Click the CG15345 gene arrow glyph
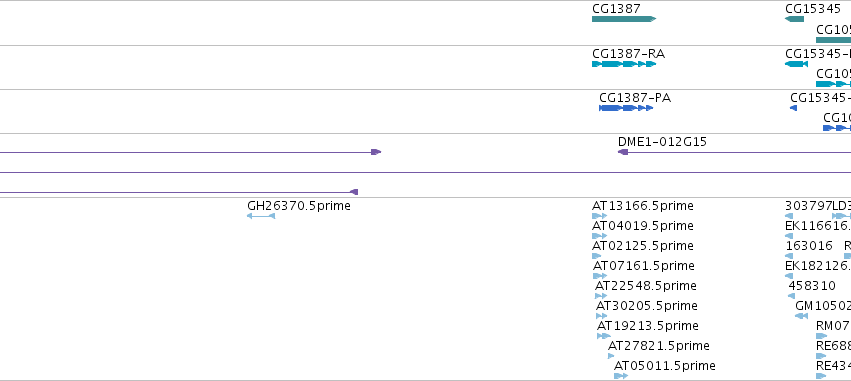Image resolution: width=851 pixels, height=381 pixels. (x=795, y=19)
